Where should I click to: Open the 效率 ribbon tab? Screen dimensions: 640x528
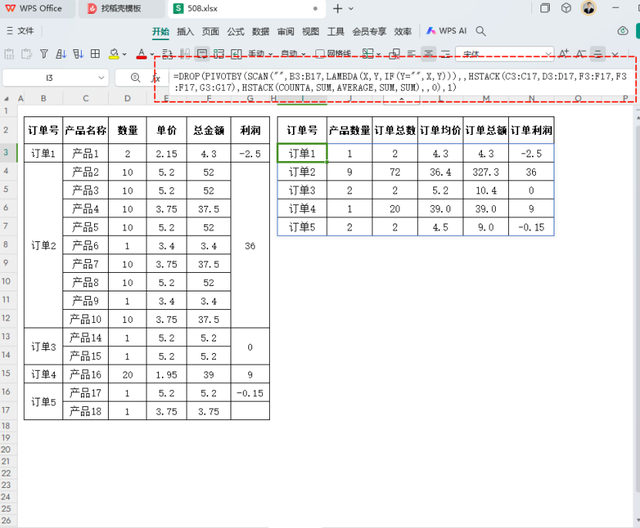point(403,31)
